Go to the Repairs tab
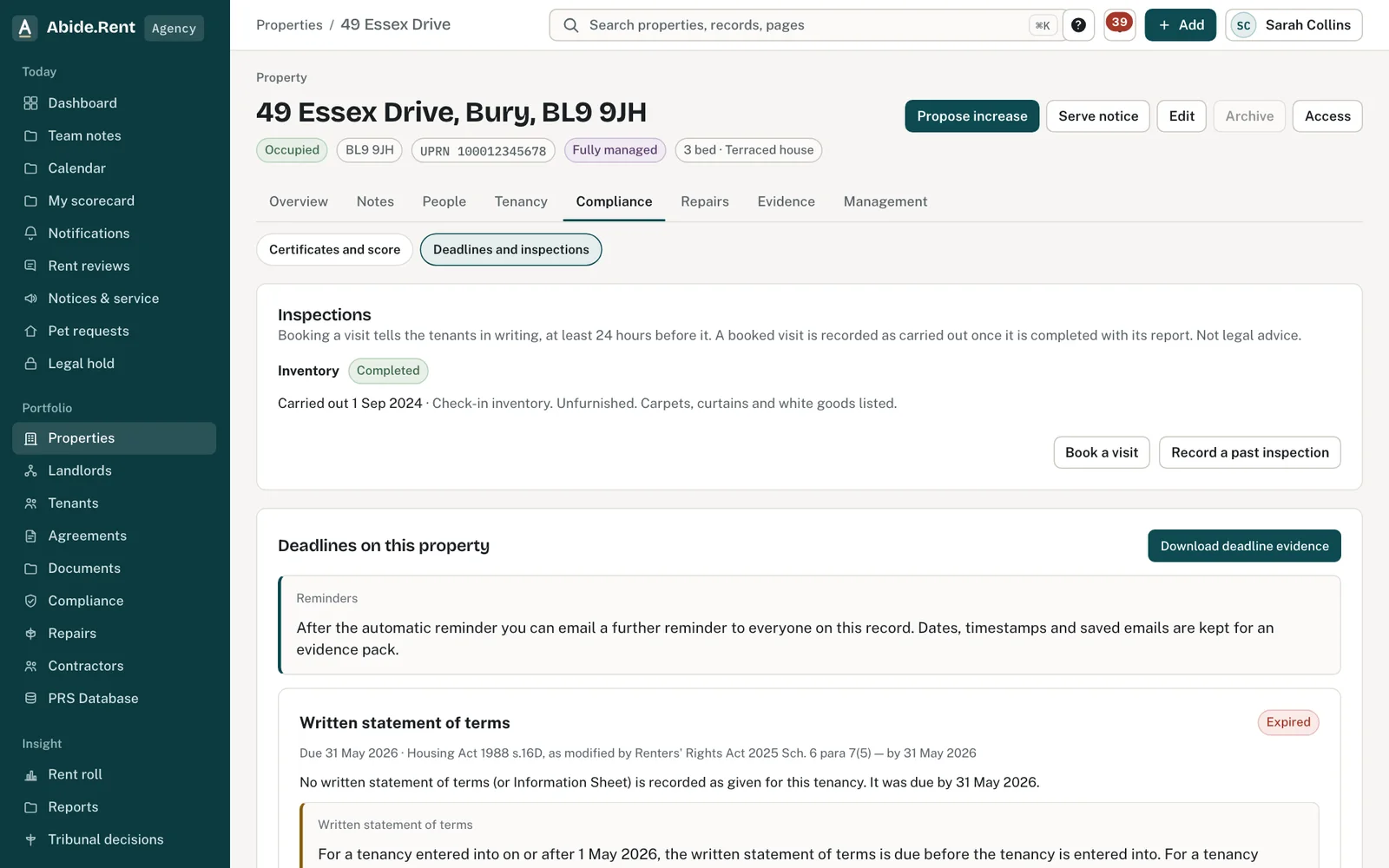 coord(705,201)
